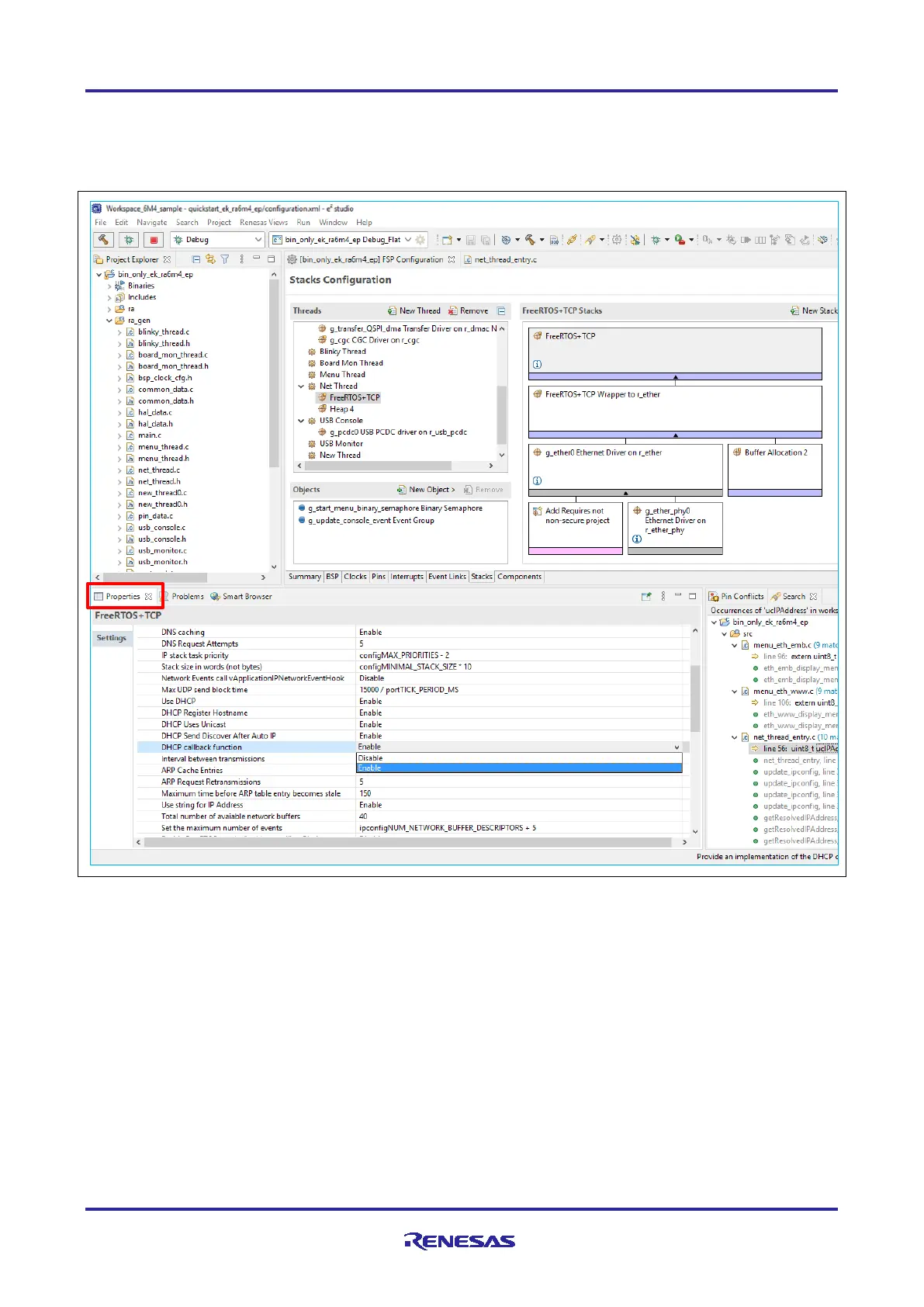The height and width of the screenshot is (1307, 924).
Task: Open the net_thread_entry.c editor tab
Action: (500, 259)
